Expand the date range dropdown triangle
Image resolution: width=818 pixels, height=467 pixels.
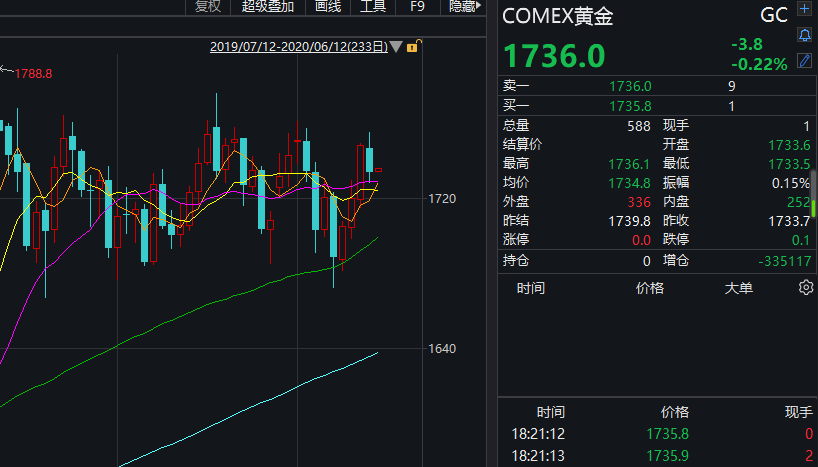[396, 47]
